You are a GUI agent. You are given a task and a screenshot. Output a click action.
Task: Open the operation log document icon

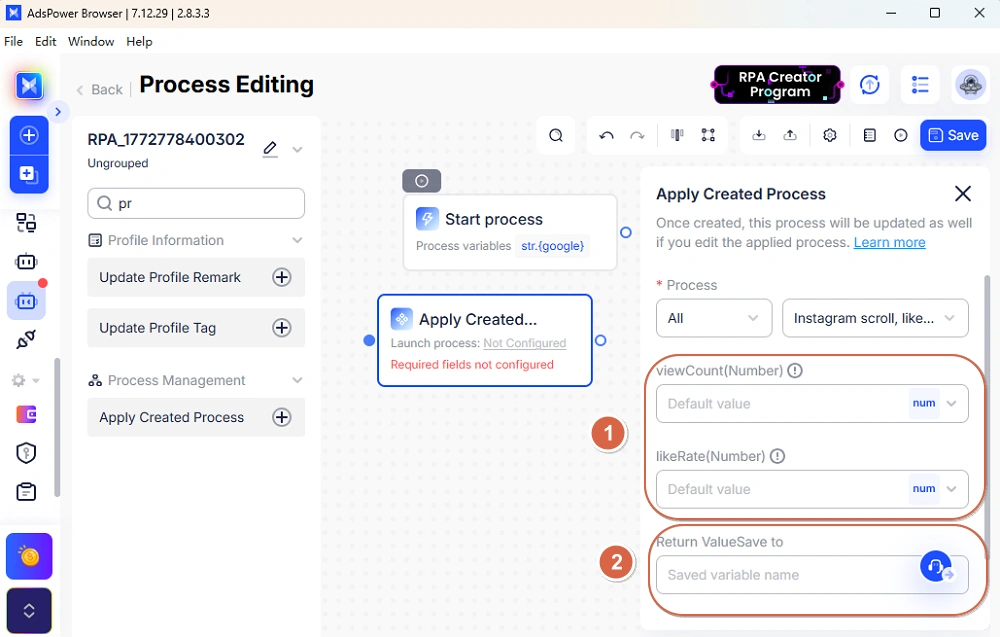871,135
